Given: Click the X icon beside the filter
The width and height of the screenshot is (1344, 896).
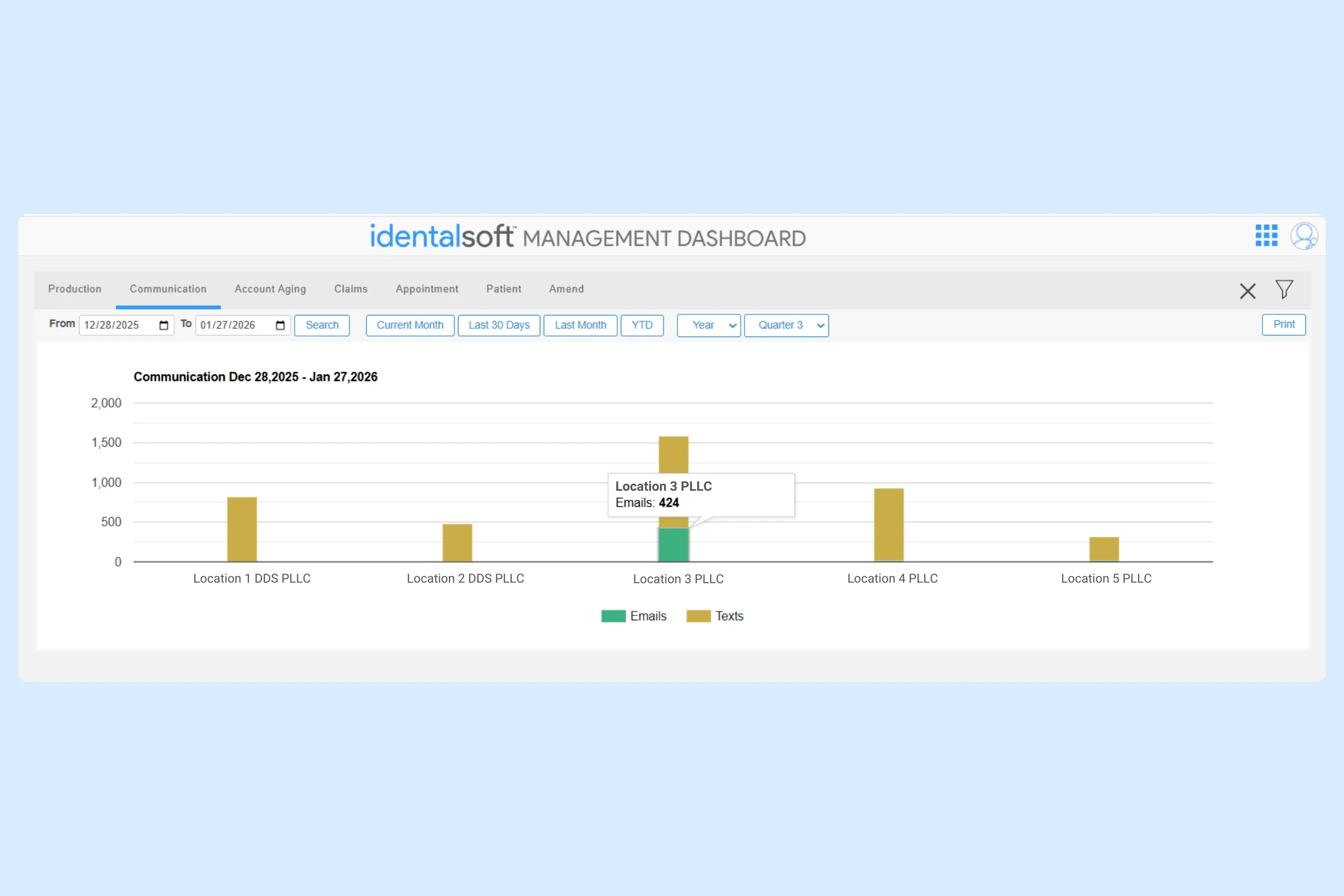Looking at the screenshot, I should click(x=1247, y=291).
